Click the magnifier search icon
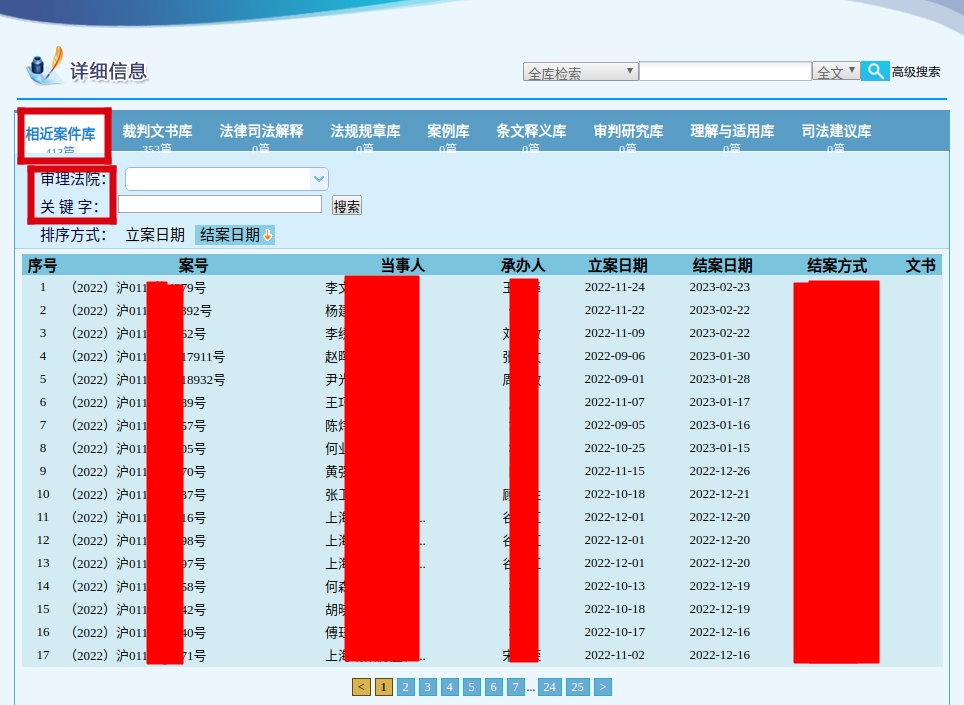The height and width of the screenshot is (705, 964). tap(875, 71)
